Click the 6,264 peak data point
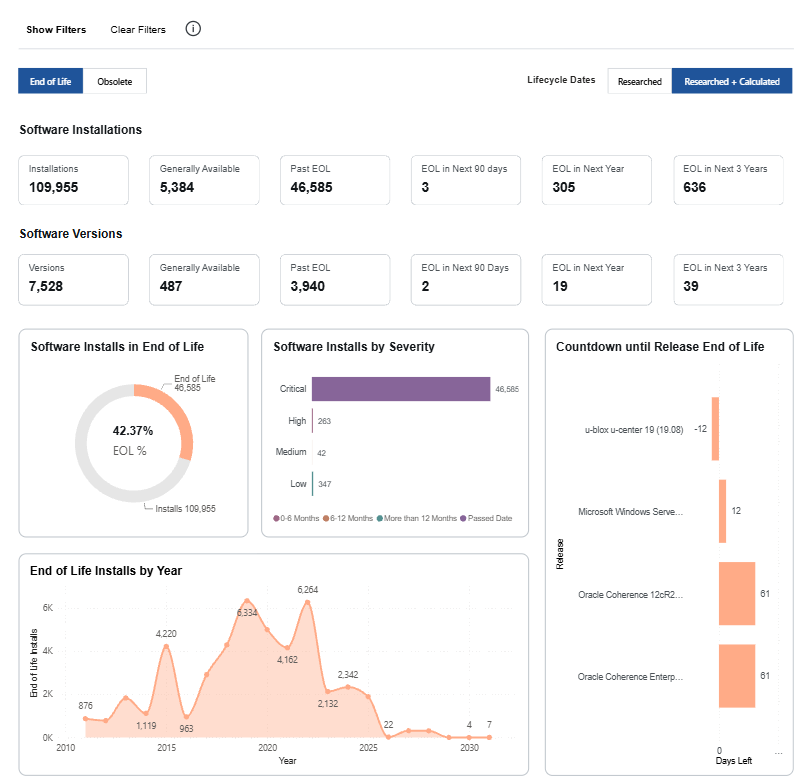This screenshot has width=803, height=783. [x=308, y=602]
